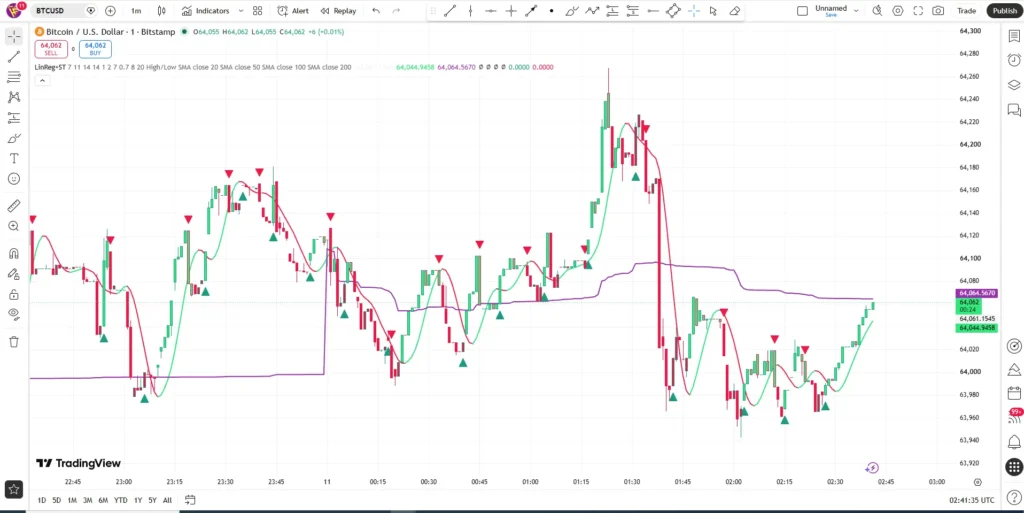Select the rotated rectangle tool in the favorites toolbar
Image resolution: width=1024 pixels, height=513 pixels.
pyautogui.click(x=673, y=10)
